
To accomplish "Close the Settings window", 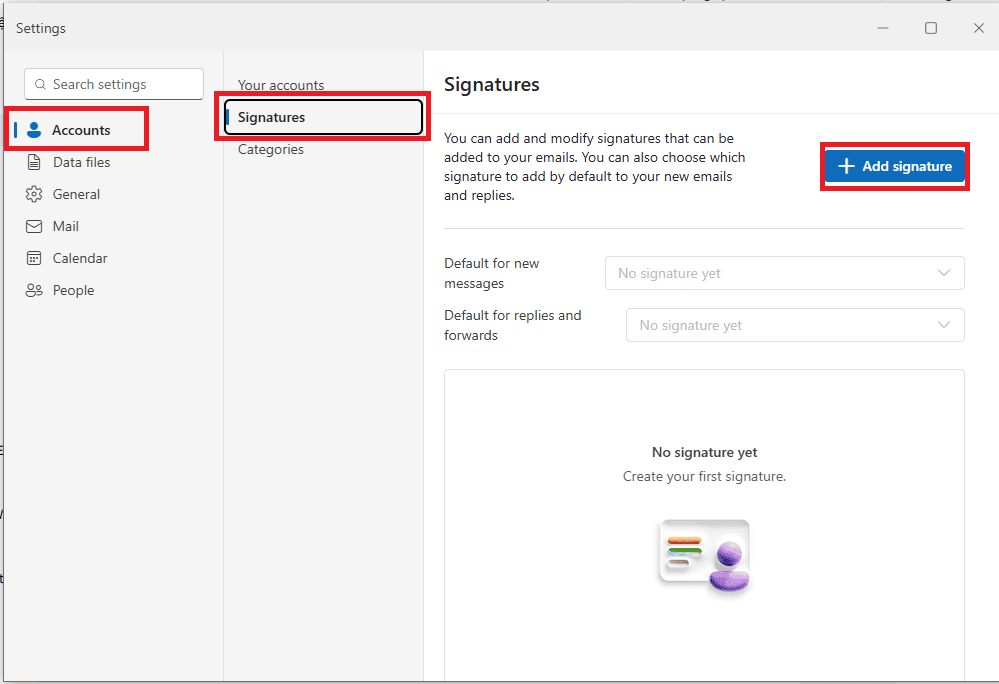I will pos(979,28).
